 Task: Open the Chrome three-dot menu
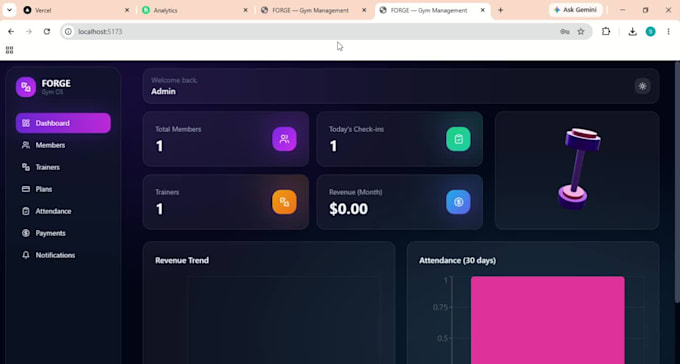click(668, 32)
